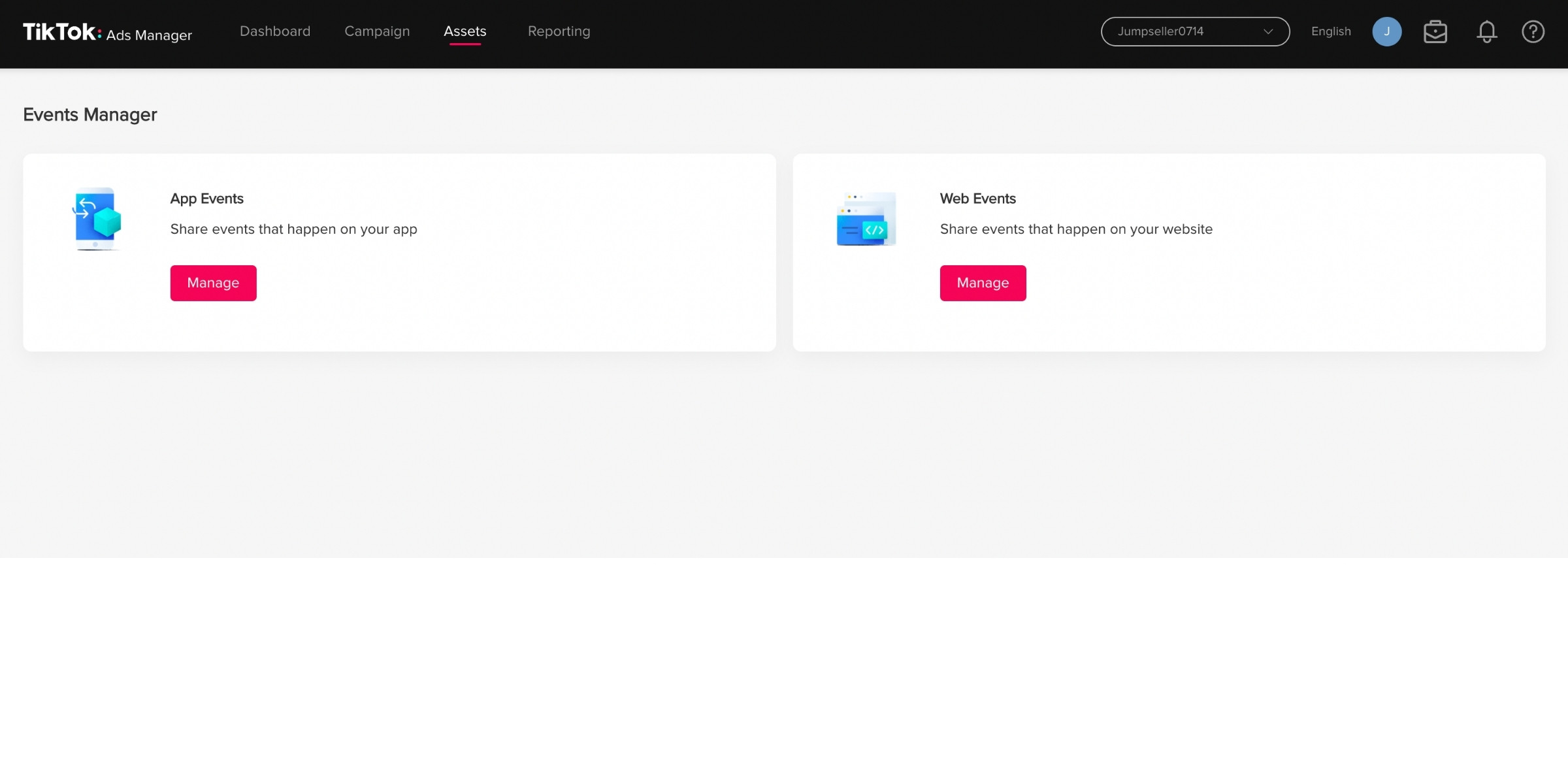The width and height of the screenshot is (1568, 784).
Task: Click Manage under App Events
Action: pyautogui.click(x=213, y=283)
